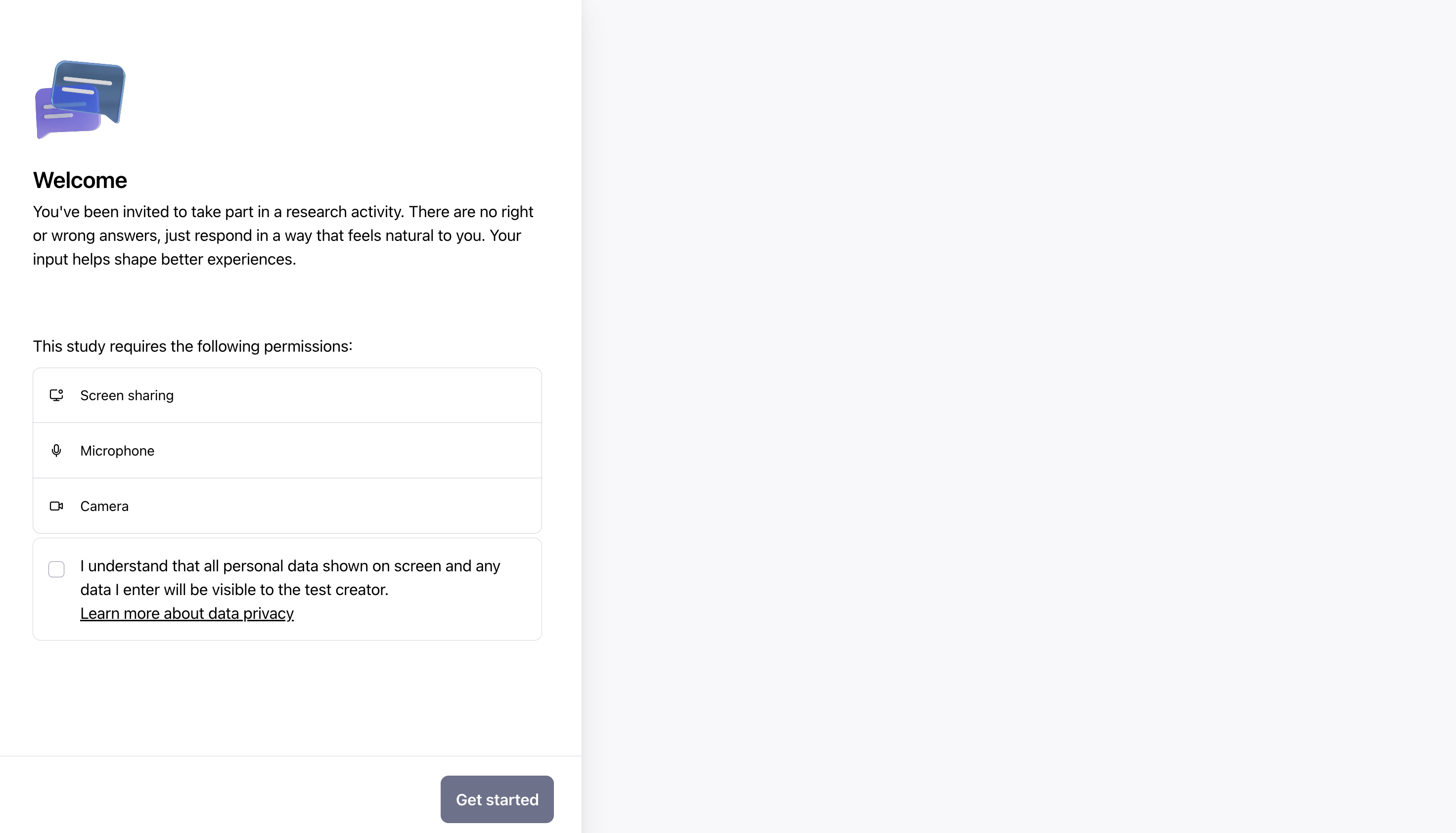Click the screen sharing monitor icon
The height and width of the screenshot is (833, 1456).
point(56,395)
